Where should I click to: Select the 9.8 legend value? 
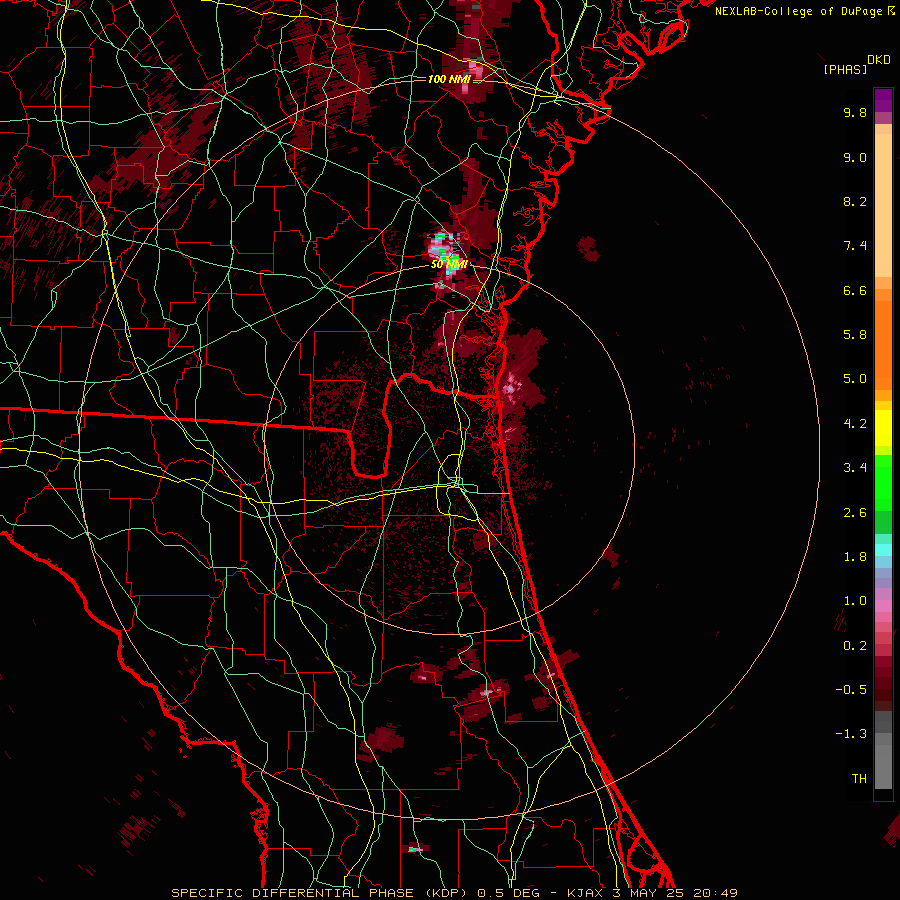tap(855, 112)
